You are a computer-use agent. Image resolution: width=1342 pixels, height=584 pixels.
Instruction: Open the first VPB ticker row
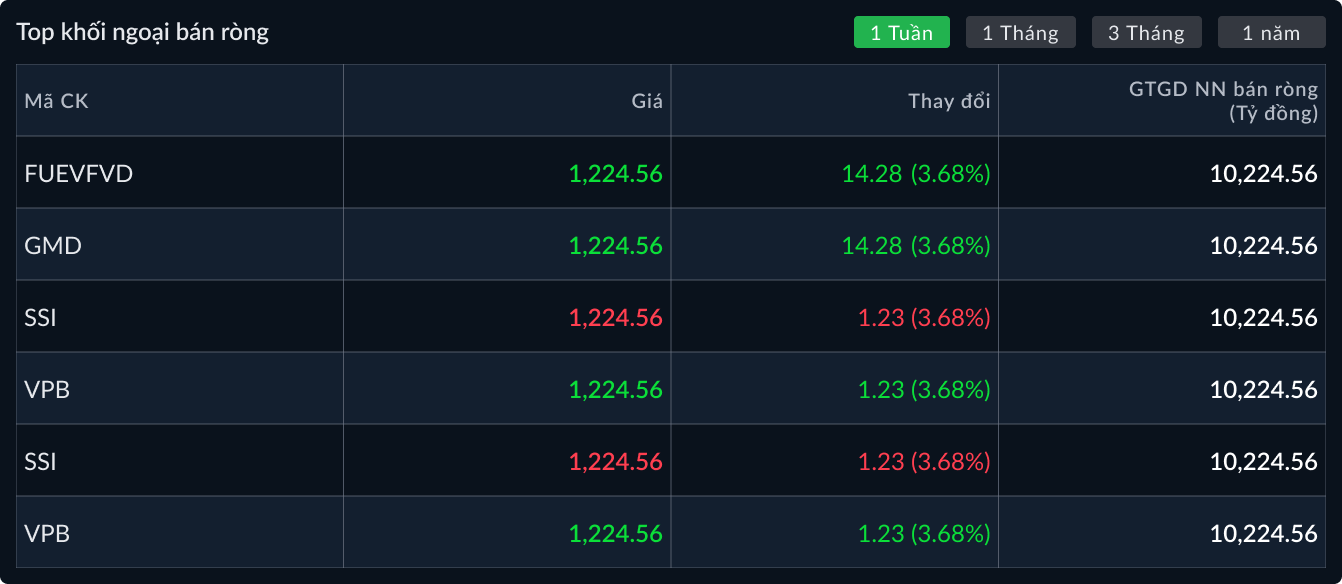click(x=47, y=390)
